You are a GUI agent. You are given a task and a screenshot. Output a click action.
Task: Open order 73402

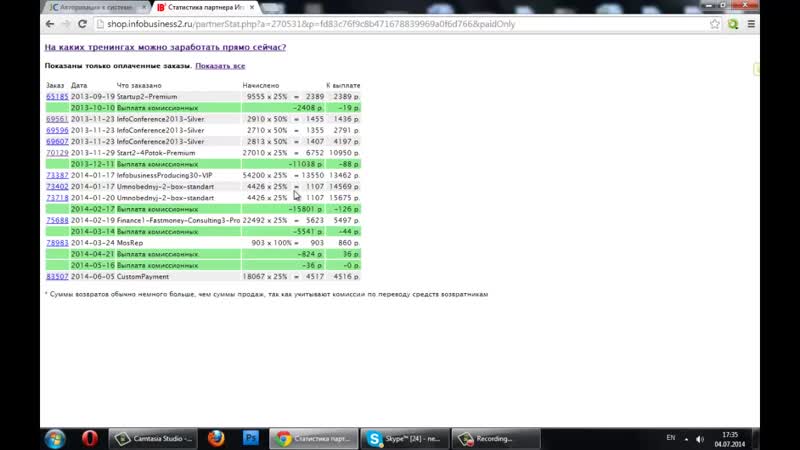point(57,186)
